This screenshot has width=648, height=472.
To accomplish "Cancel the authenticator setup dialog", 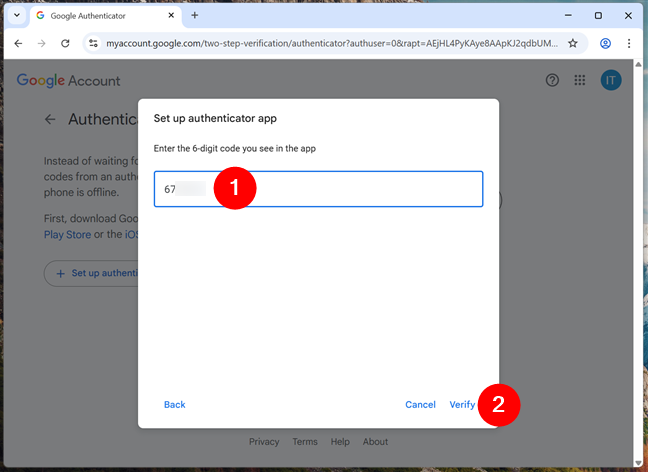I will pyautogui.click(x=420, y=405).
